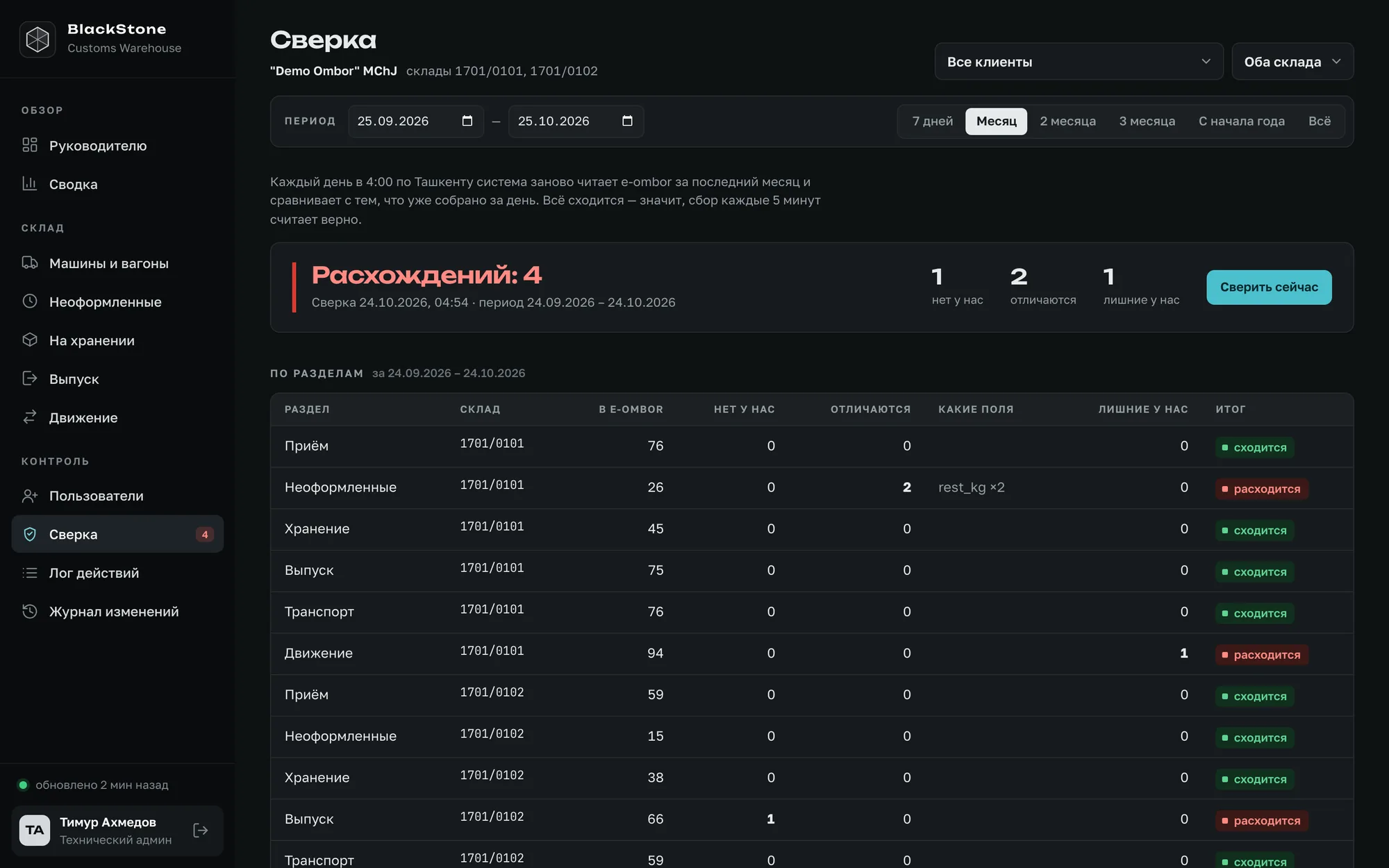Select the С начала года period

(1241, 121)
